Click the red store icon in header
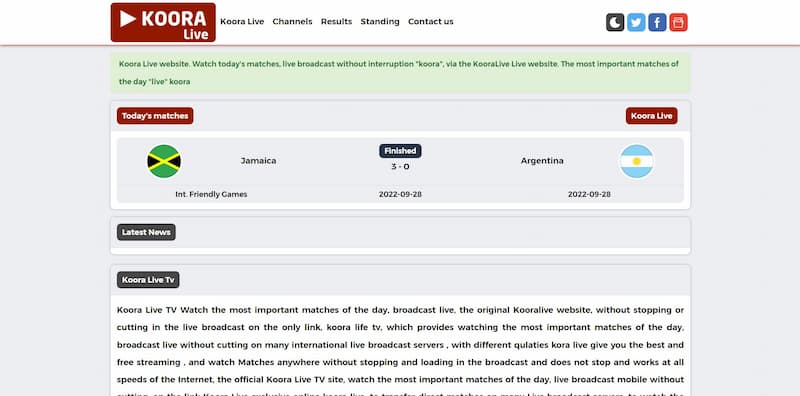This screenshot has width=800, height=396. click(678, 22)
